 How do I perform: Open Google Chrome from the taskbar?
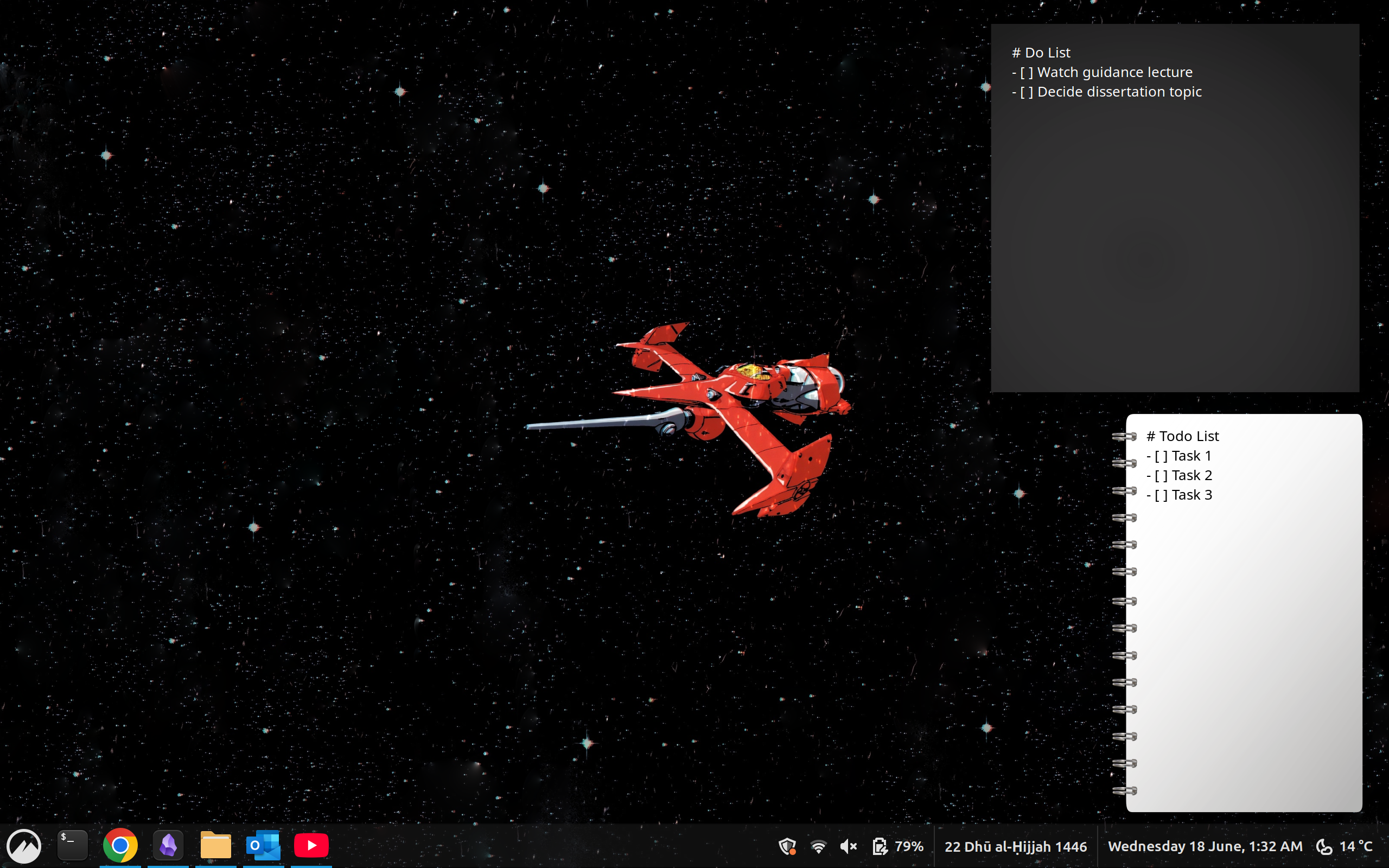coord(120,846)
